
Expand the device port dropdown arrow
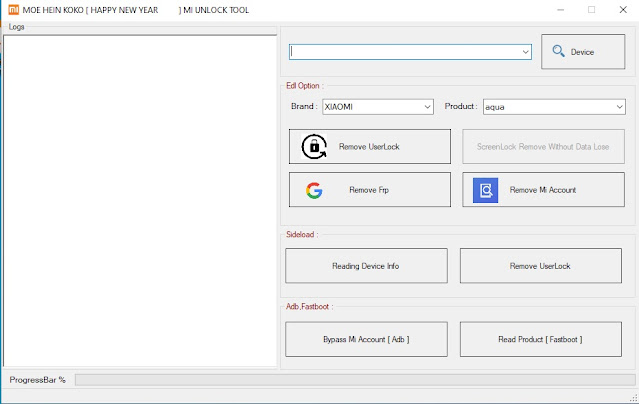point(525,52)
